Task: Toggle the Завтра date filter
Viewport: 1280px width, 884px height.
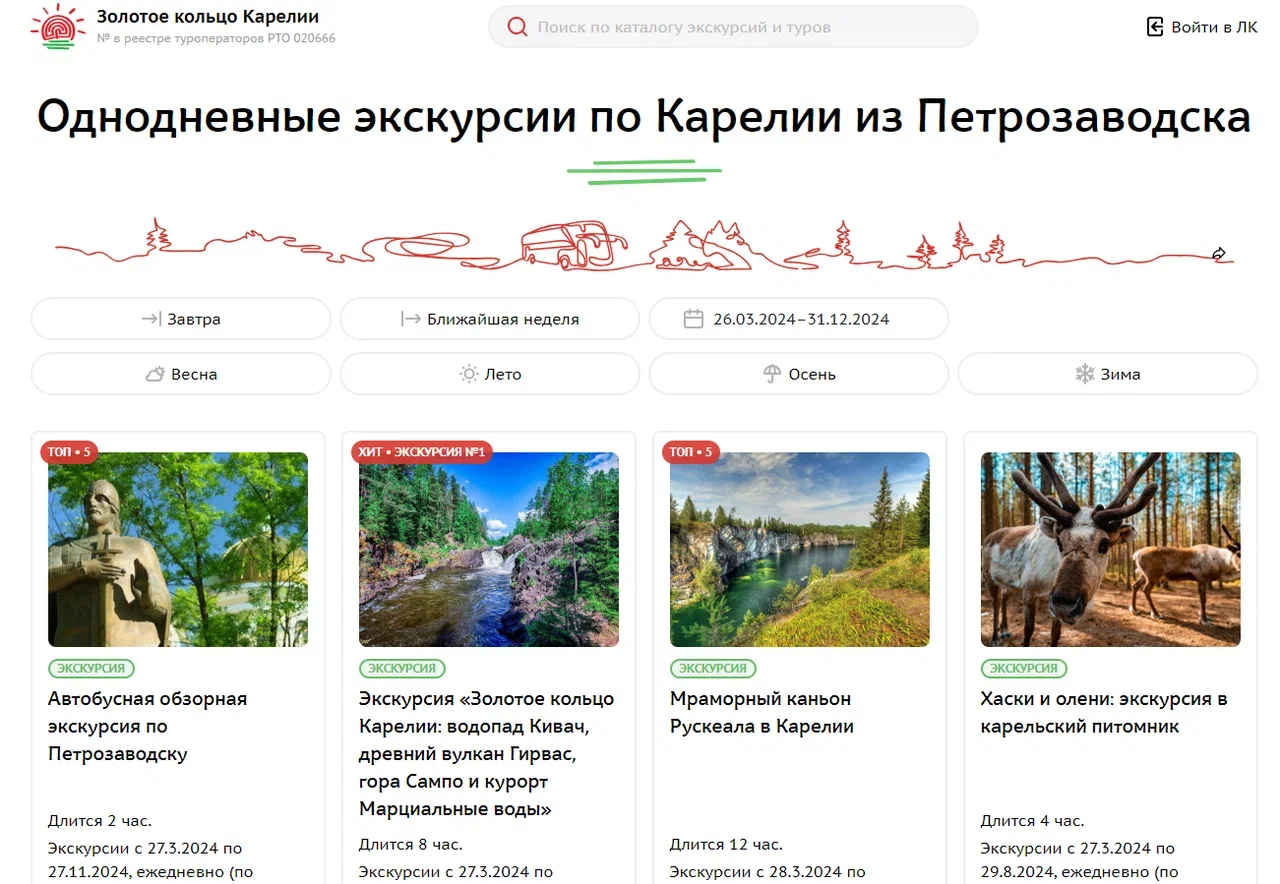Action: click(x=181, y=319)
